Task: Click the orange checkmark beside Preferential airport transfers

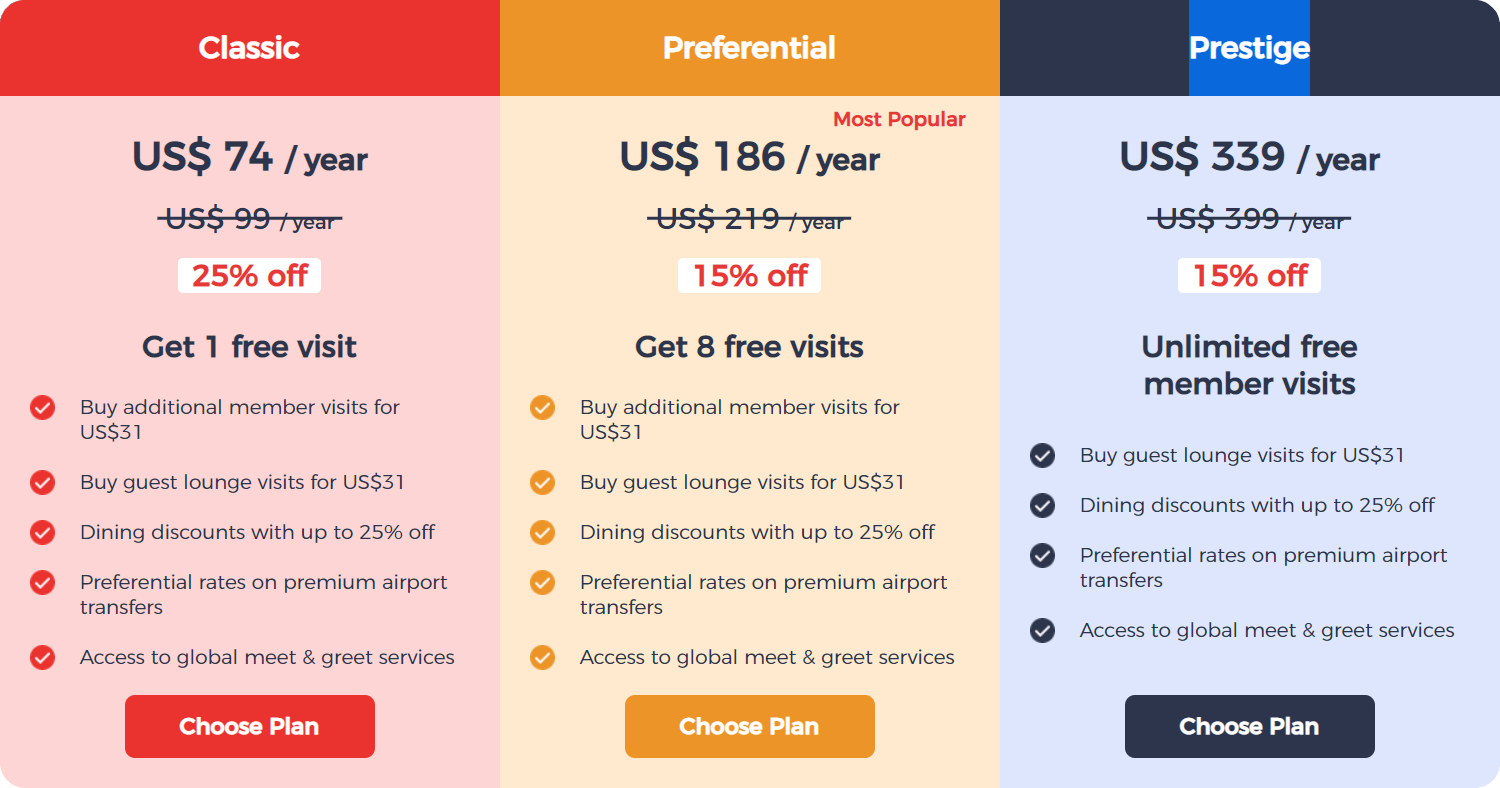Action: 542,582
